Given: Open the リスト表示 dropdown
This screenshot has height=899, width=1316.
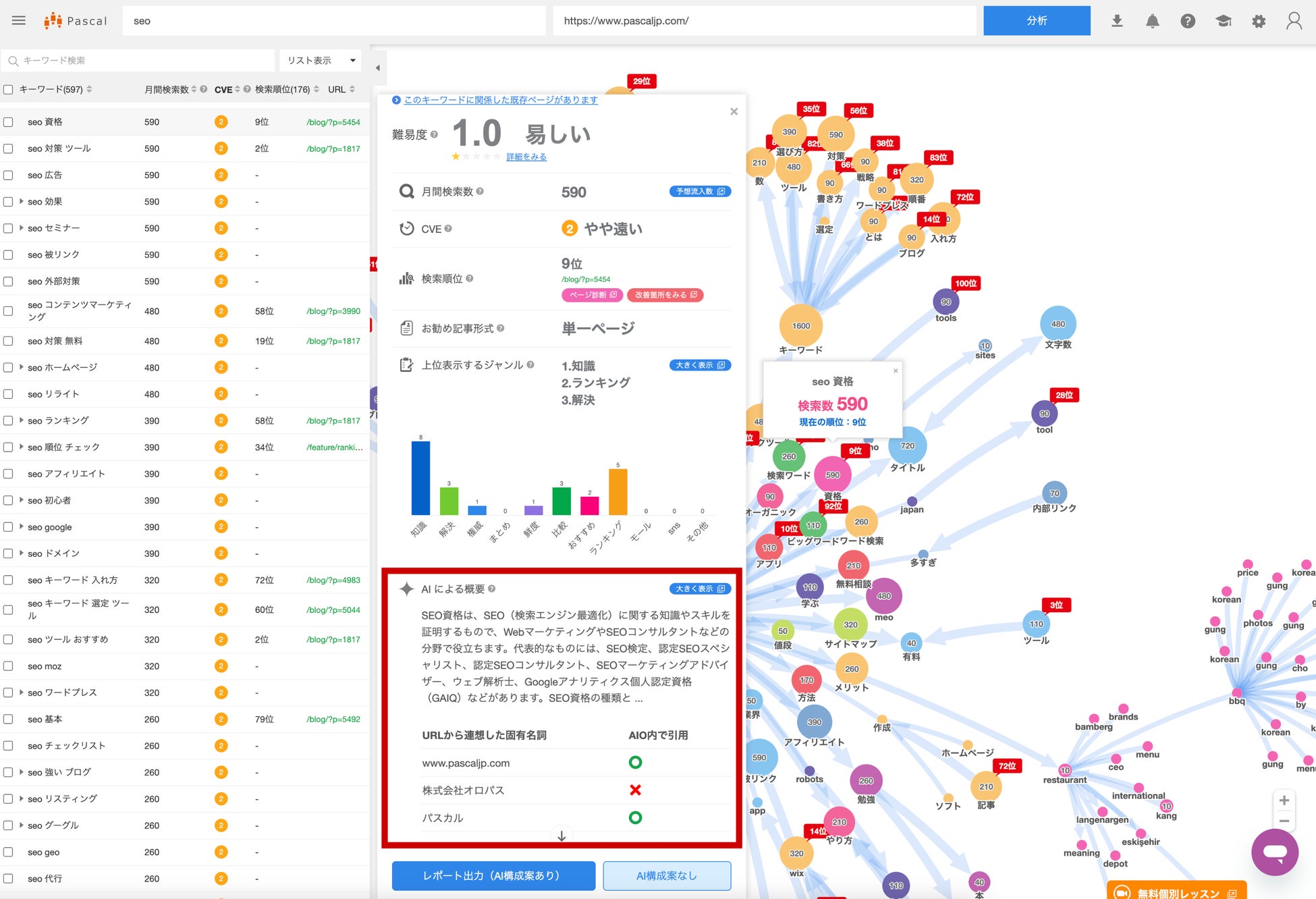Looking at the screenshot, I should pos(321,60).
